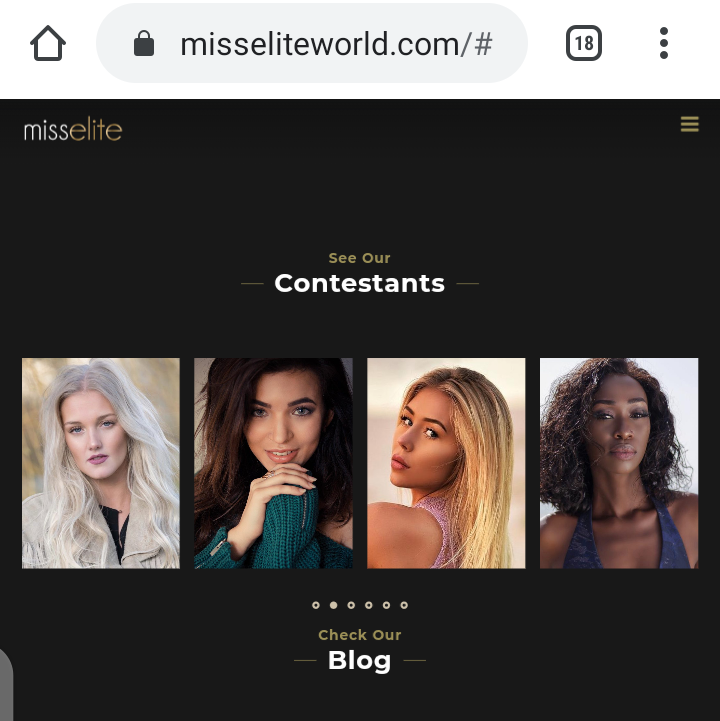Open the tab switcher showing 18 tabs
720x721 pixels.
click(583, 43)
